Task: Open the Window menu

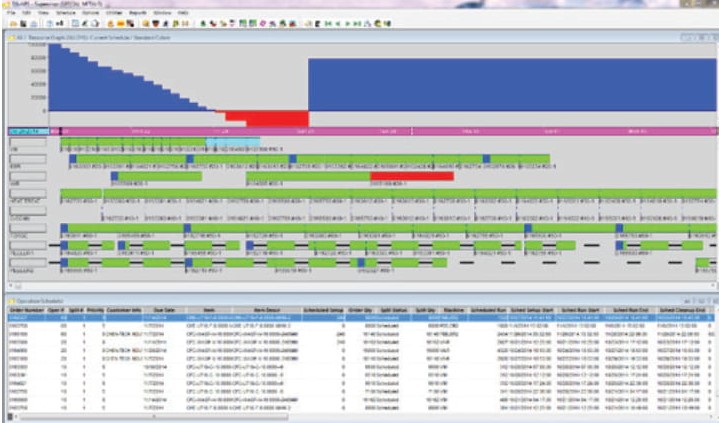Action: click(162, 13)
